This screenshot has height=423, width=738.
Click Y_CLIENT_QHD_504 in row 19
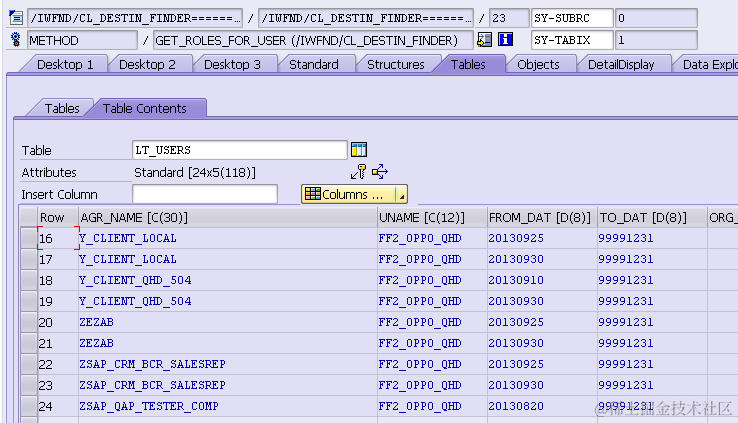click(135, 301)
